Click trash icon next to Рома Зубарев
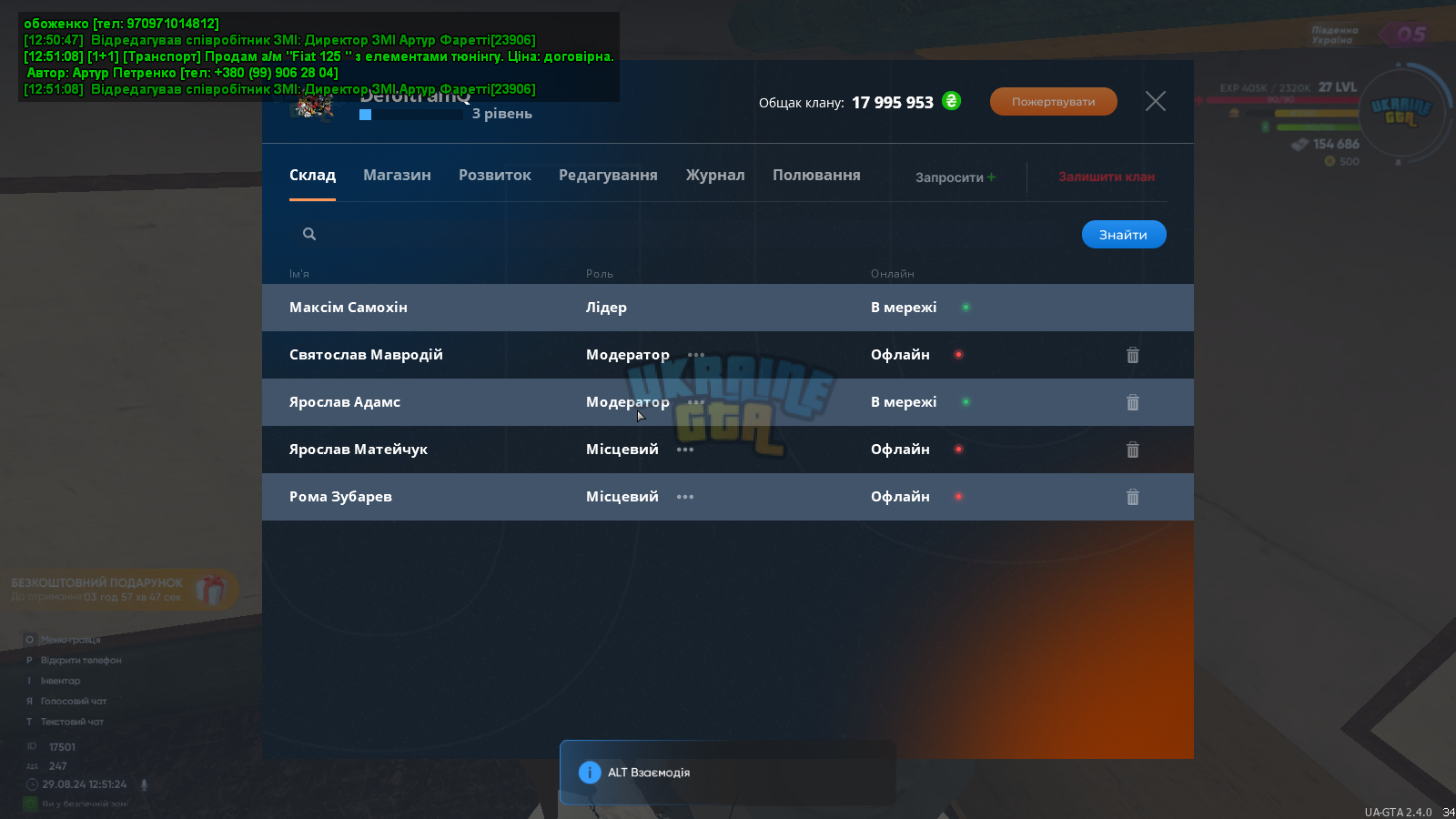The width and height of the screenshot is (1456, 819). [1133, 497]
